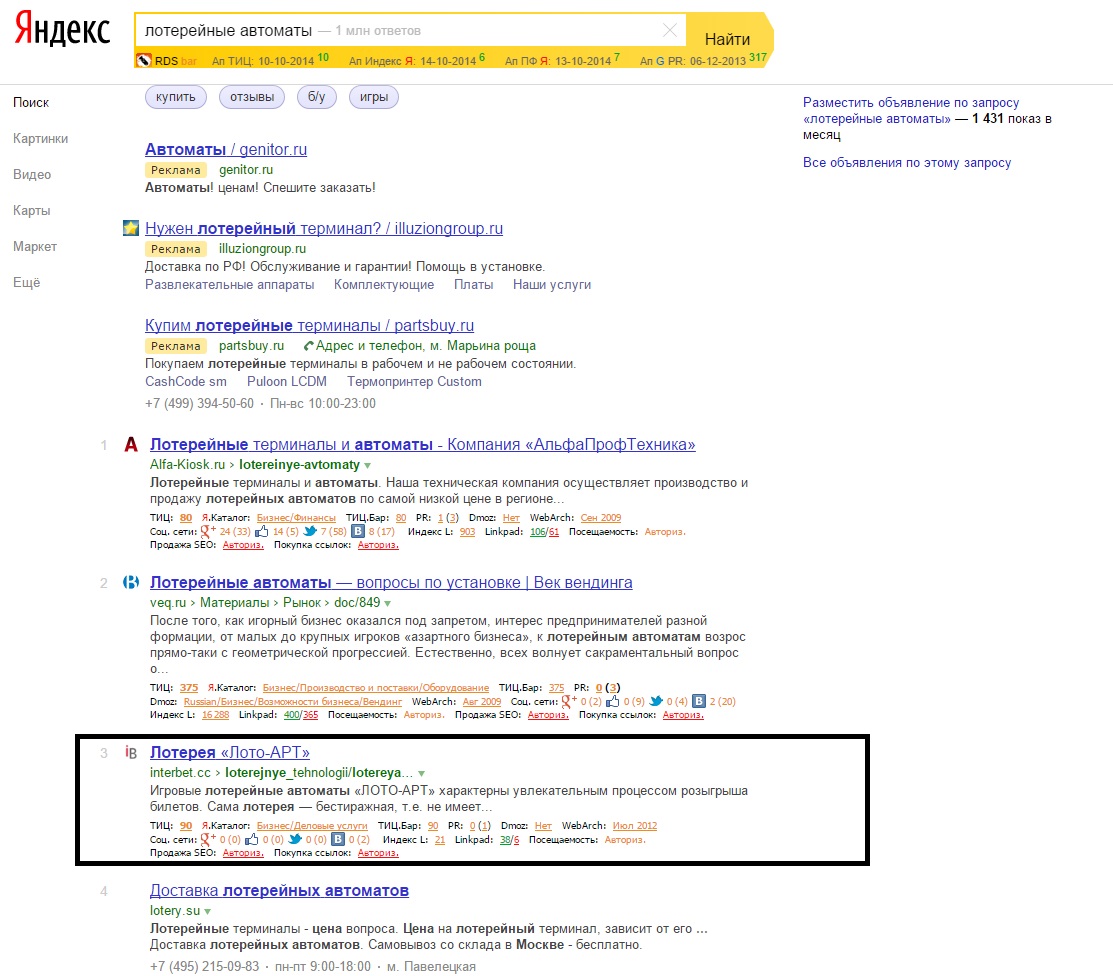The image size is (1113, 976).
Task: Expand dropdown arrow next to veq.ru doc/849
Action: point(388,603)
